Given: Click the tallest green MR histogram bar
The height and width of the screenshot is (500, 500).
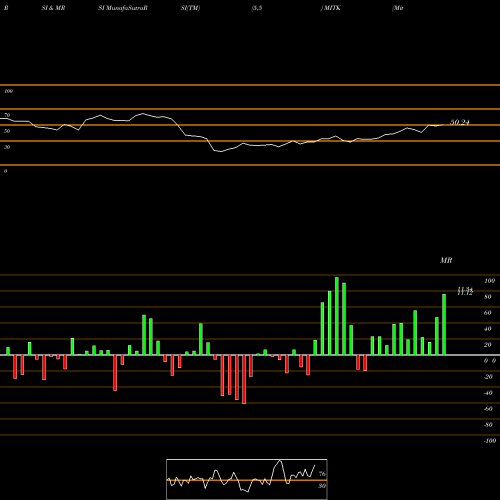Looking at the screenshot, I should pyautogui.click(x=337, y=316).
